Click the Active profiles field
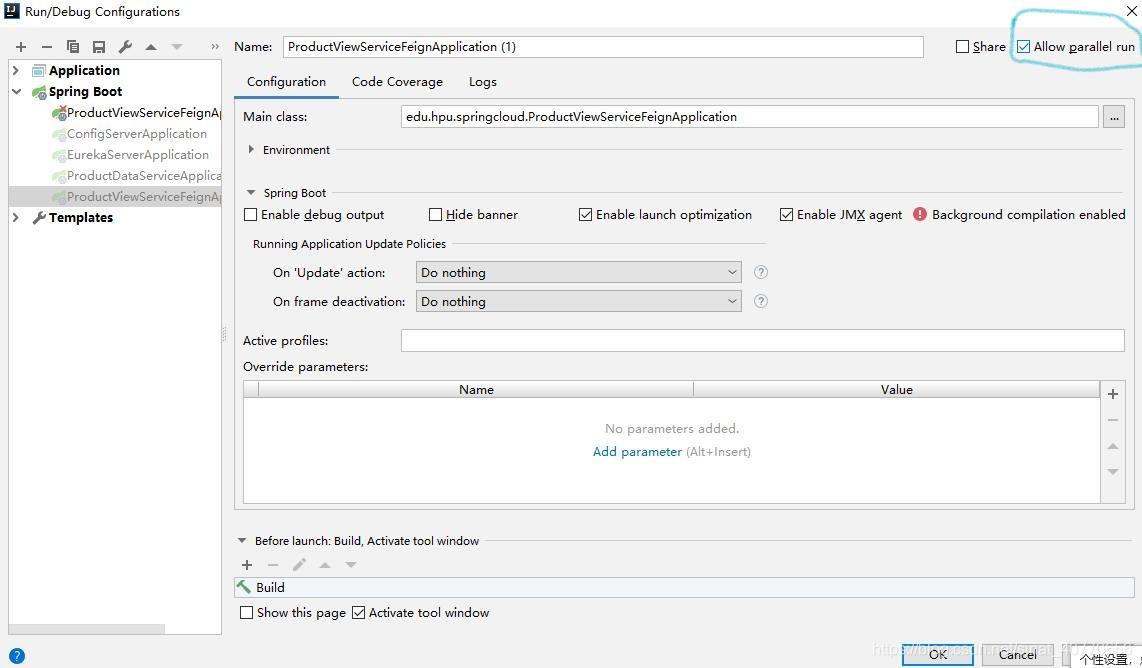The height and width of the screenshot is (668, 1142). click(763, 340)
